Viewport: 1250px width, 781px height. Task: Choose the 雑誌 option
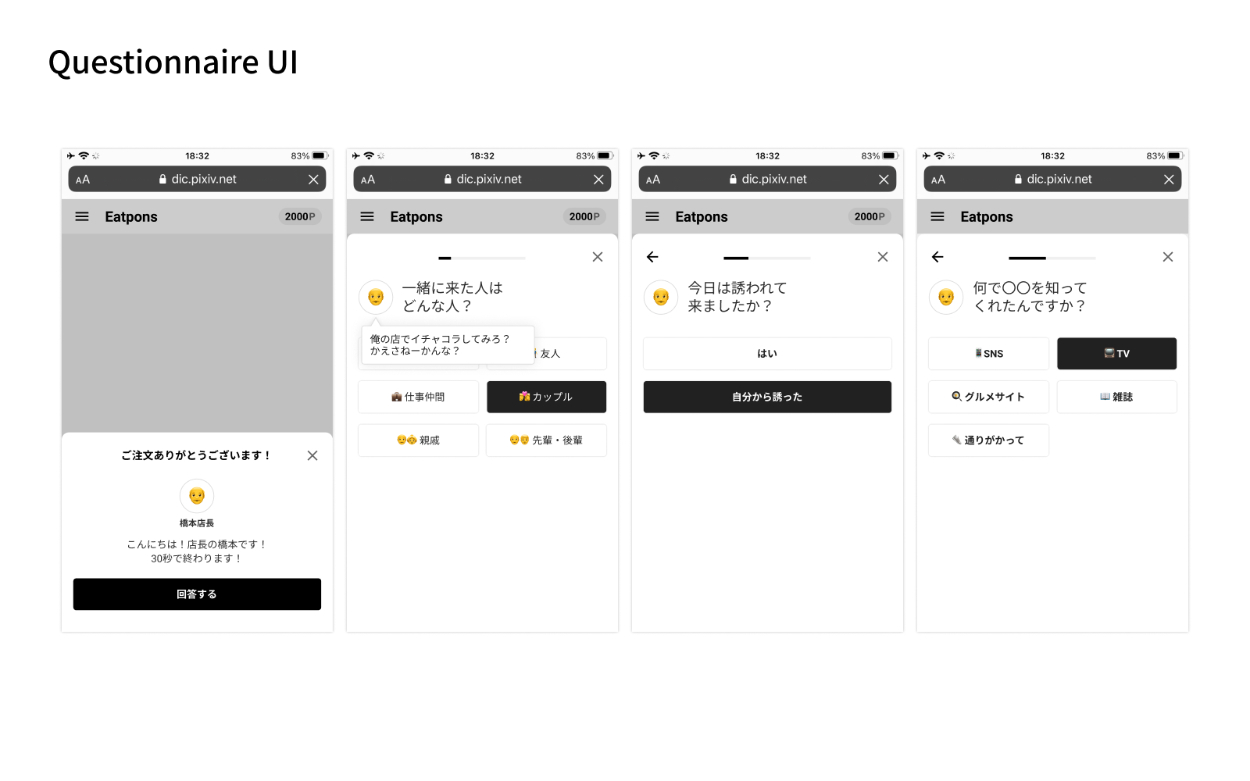[x=1116, y=397]
